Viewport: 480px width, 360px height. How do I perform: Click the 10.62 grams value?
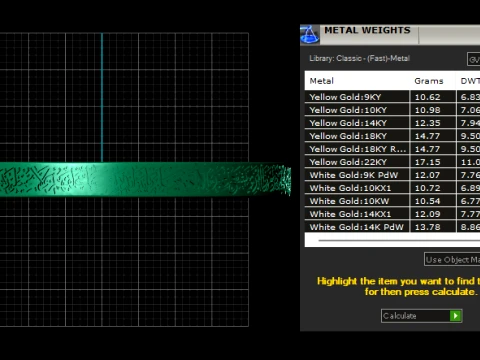pyautogui.click(x=427, y=97)
